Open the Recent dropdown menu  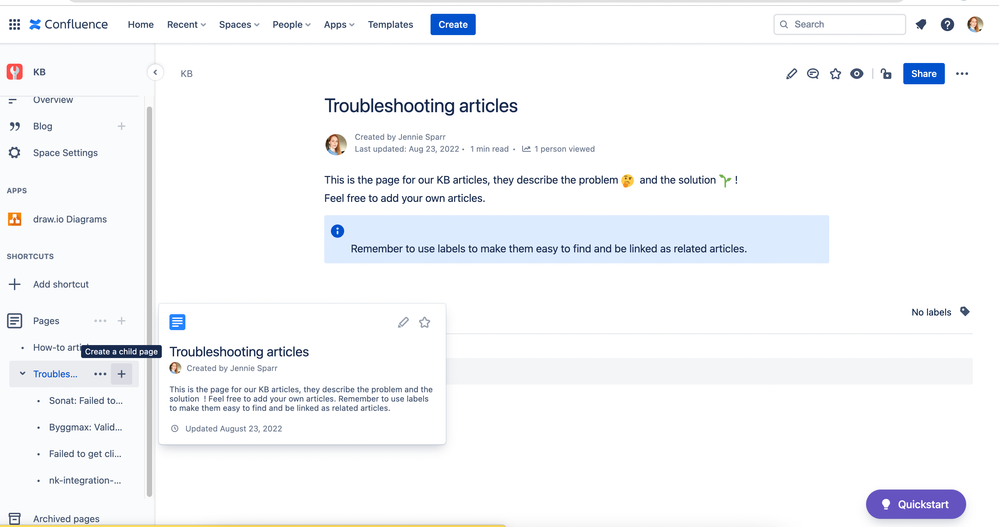click(x=186, y=24)
